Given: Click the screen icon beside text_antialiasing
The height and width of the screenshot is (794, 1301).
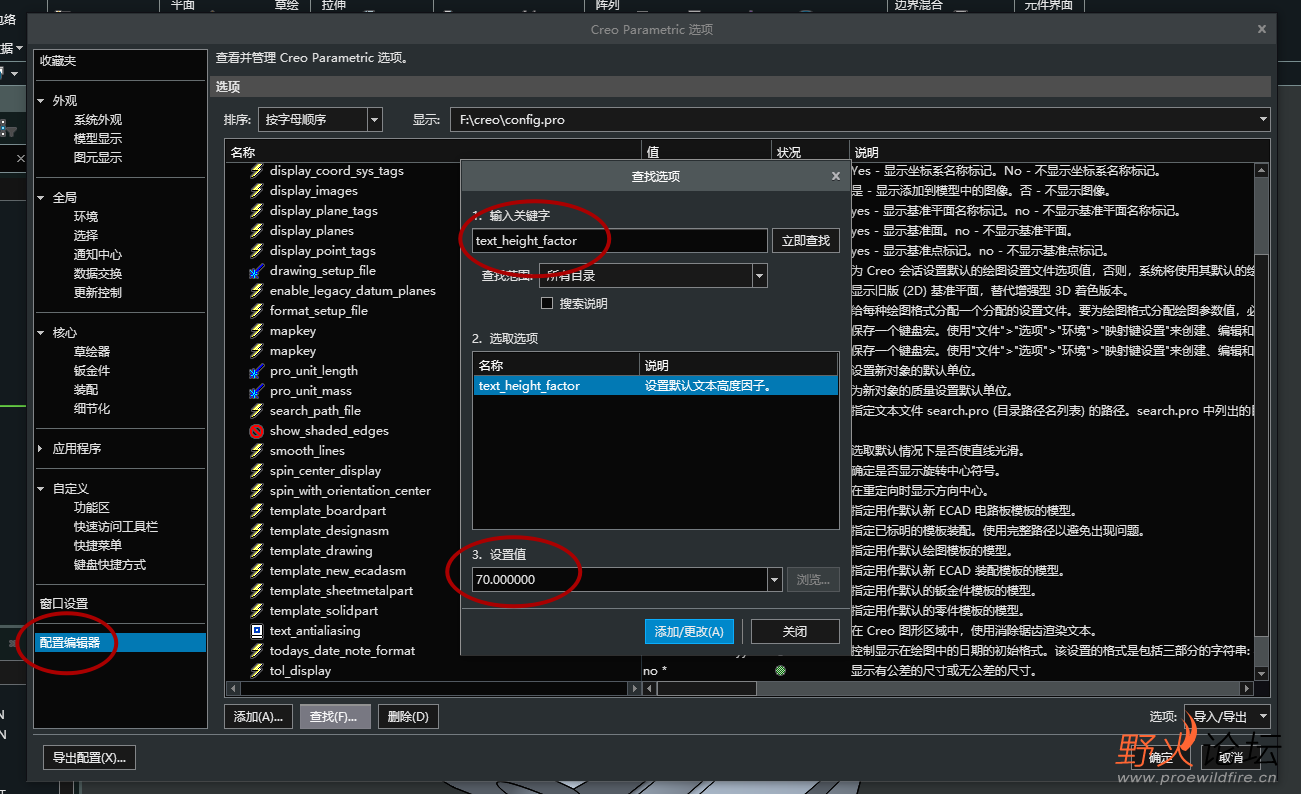Looking at the screenshot, I should click(x=257, y=631).
